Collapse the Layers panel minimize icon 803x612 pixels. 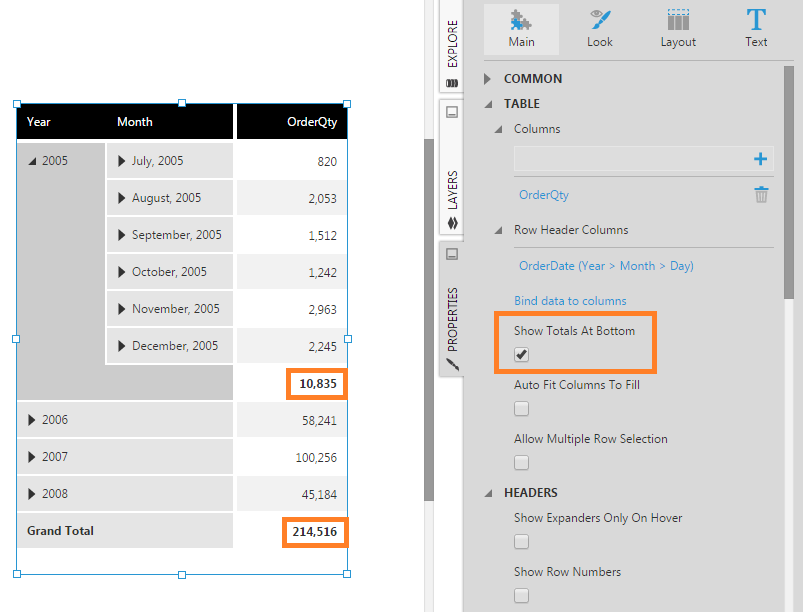coord(452,112)
